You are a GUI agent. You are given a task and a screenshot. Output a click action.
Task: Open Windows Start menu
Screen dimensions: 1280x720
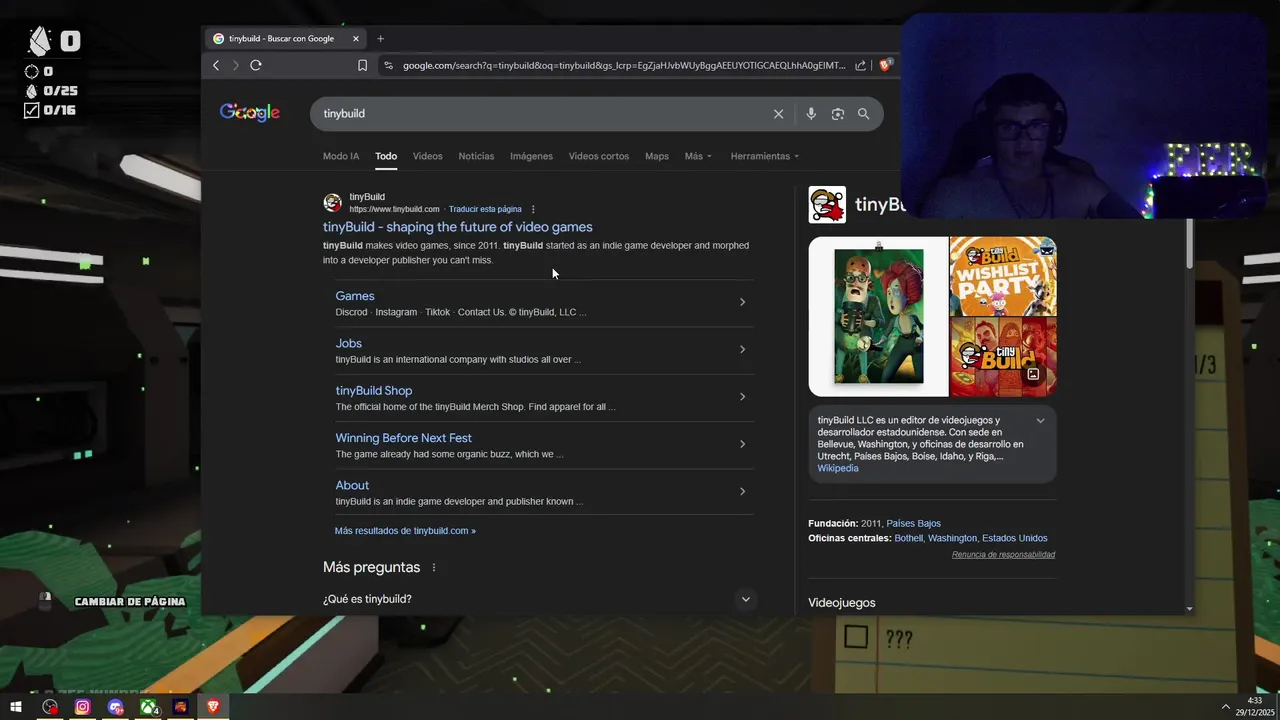coord(16,707)
